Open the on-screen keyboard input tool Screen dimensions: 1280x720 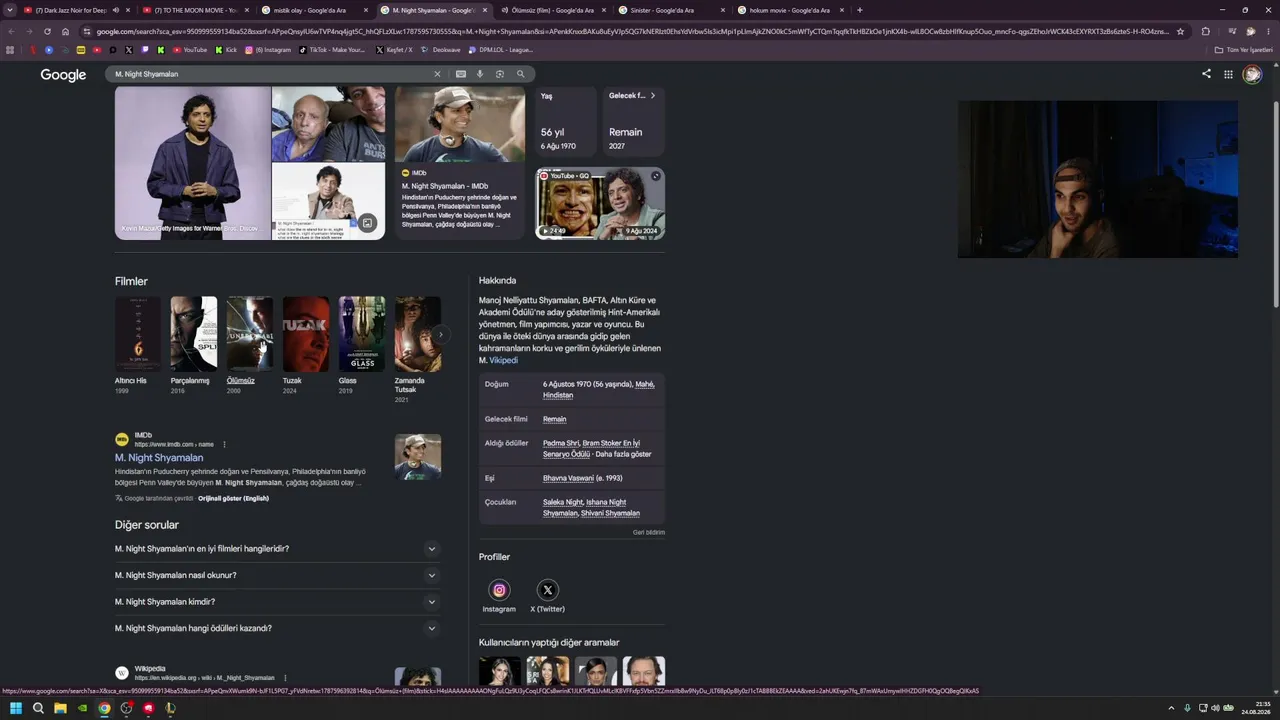(461, 74)
